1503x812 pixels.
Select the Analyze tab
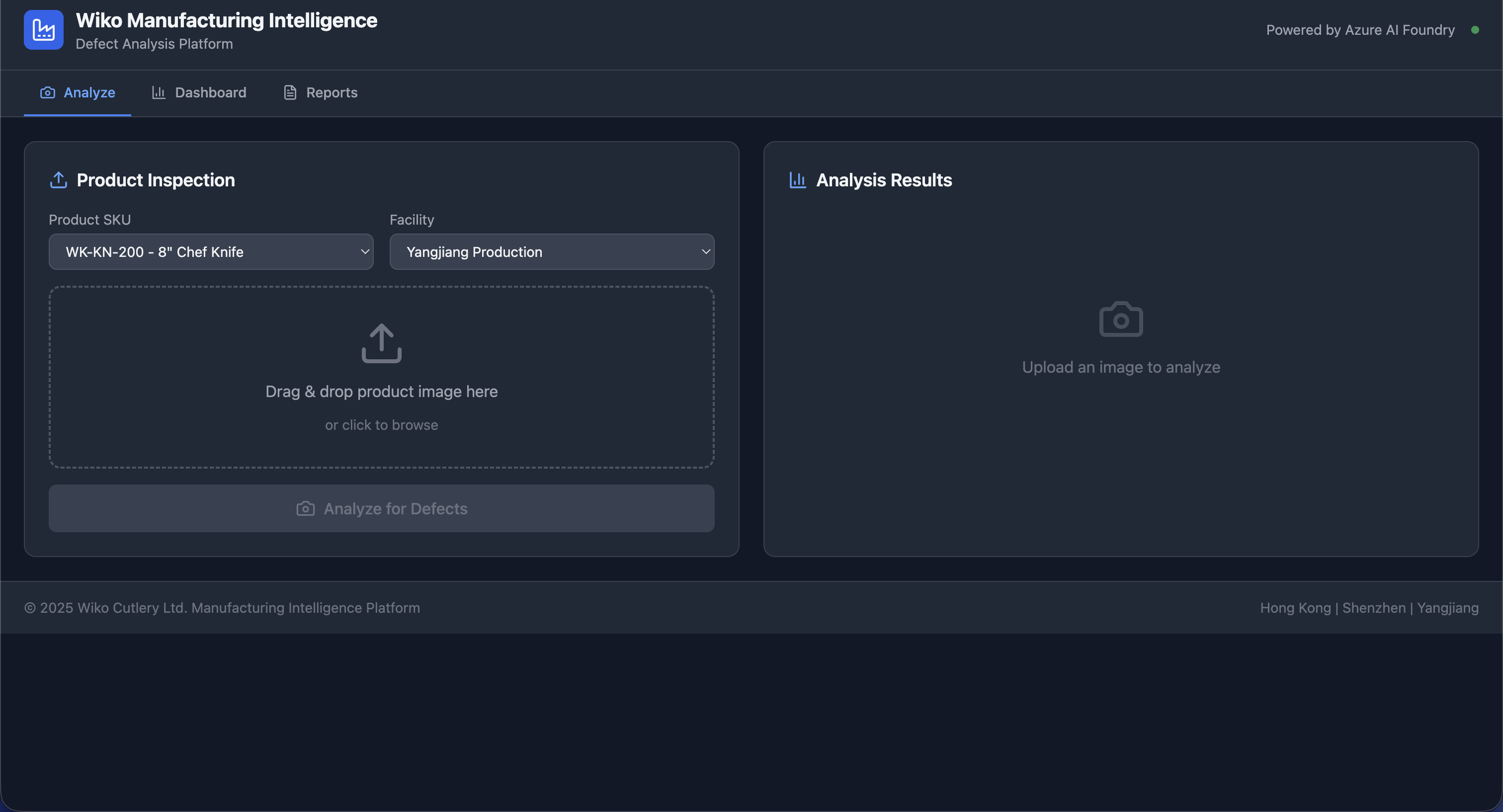pos(88,93)
